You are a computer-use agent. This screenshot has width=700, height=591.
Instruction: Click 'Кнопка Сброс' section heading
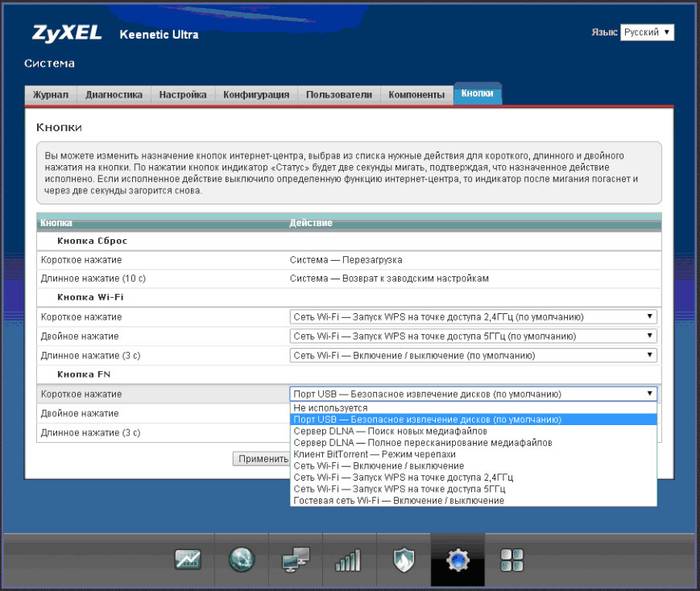(x=92, y=241)
